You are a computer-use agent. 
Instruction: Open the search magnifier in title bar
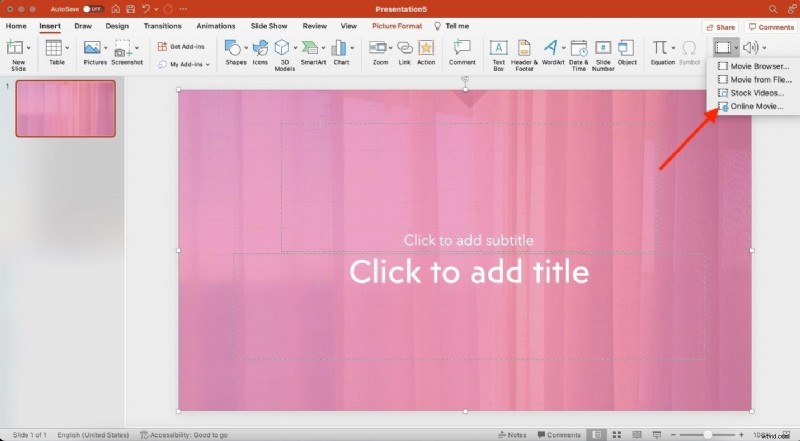773,9
